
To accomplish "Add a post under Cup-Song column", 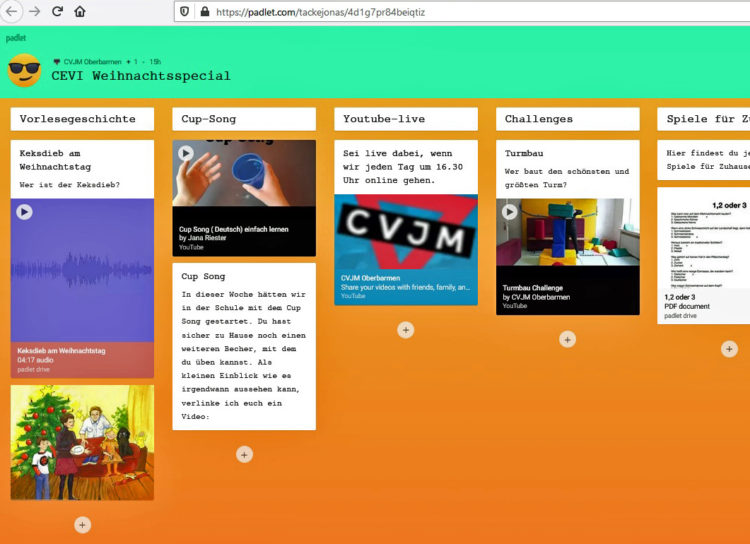I will coord(244,455).
